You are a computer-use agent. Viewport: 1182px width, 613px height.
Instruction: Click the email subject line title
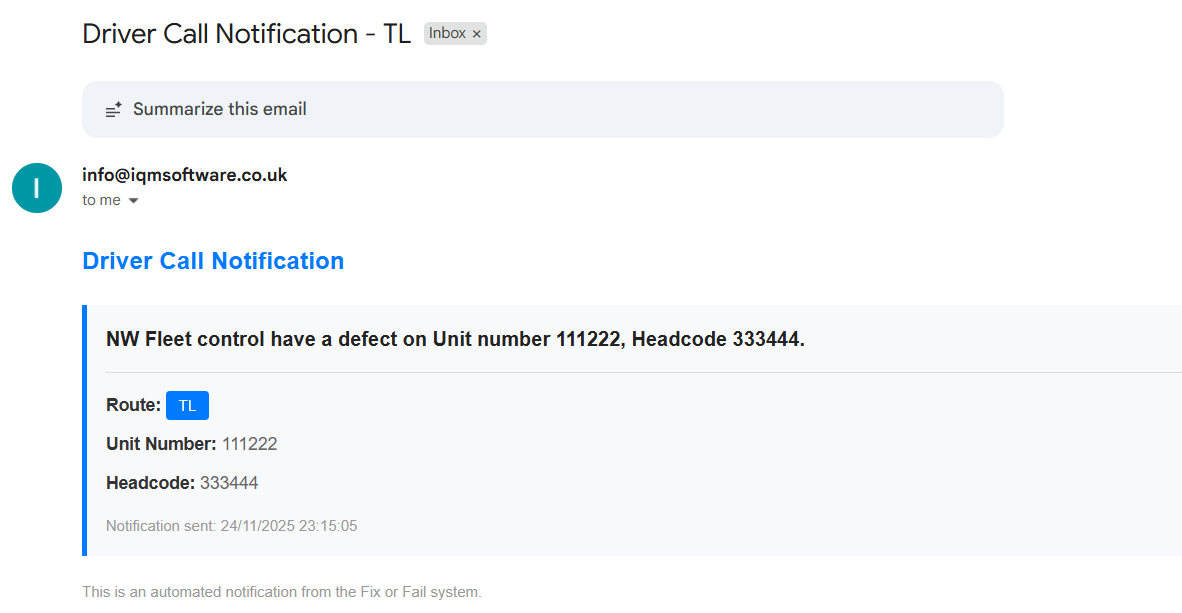pos(246,34)
